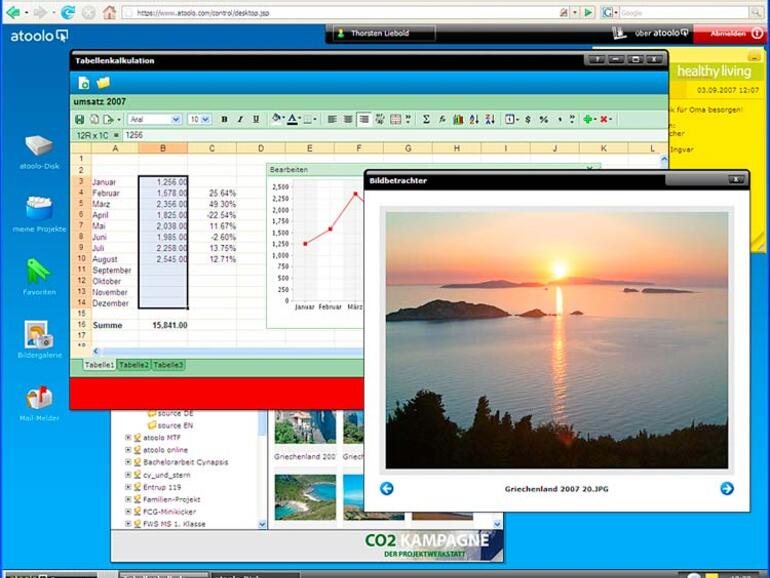Click the sort descending icon
Image resolution: width=770 pixels, height=578 pixels.
click(490, 119)
